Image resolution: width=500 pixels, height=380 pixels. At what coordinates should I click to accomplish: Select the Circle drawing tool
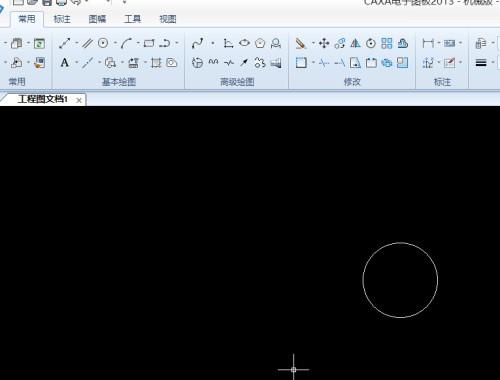click(x=103, y=43)
